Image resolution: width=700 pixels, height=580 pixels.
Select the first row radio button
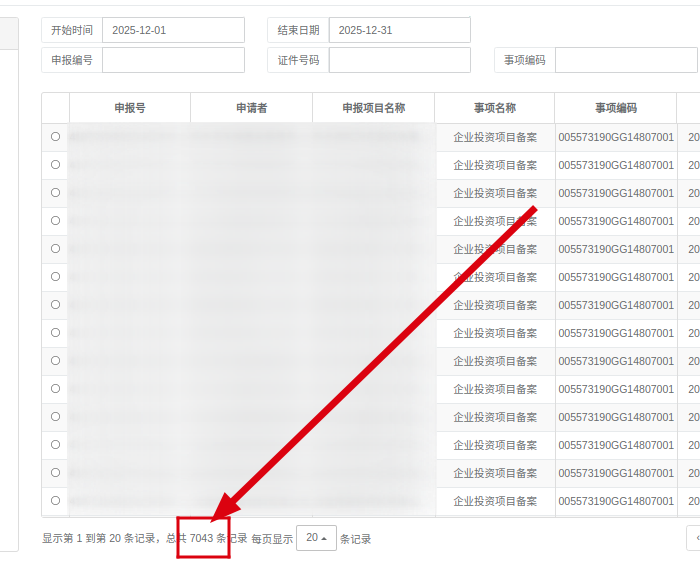tap(55, 137)
